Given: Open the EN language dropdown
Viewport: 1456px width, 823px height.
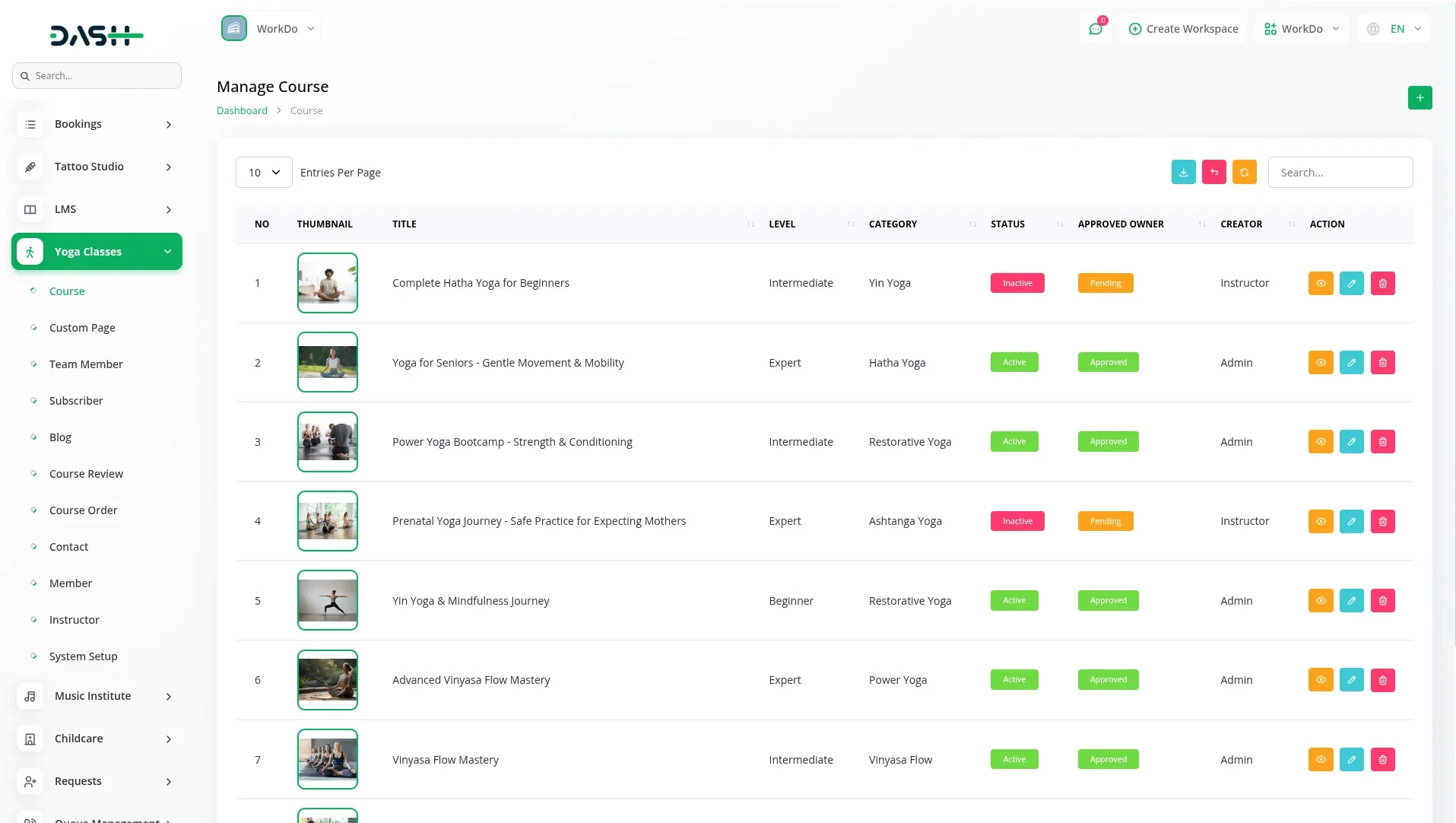Looking at the screenshot, I should point(1394,29).
